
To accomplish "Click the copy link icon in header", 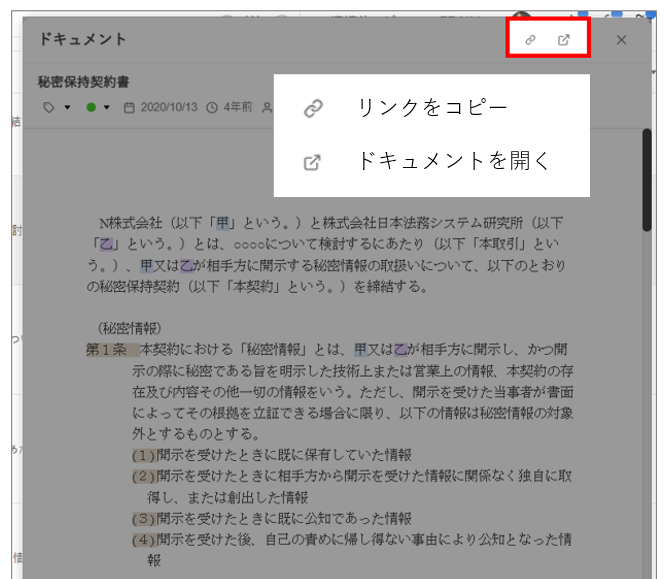I will [531, 40].
